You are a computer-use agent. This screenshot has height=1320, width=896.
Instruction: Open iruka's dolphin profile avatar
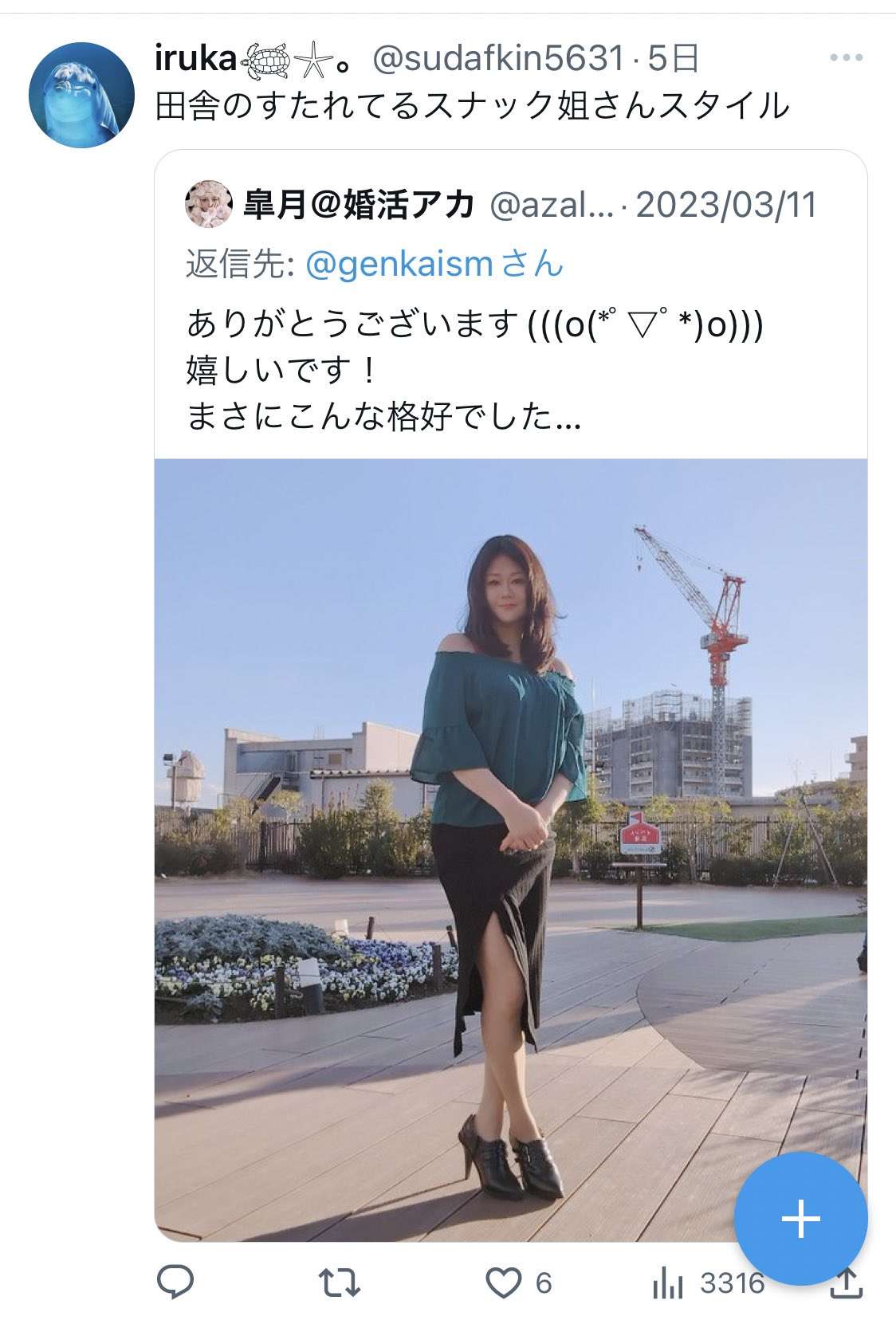point(81,95)
